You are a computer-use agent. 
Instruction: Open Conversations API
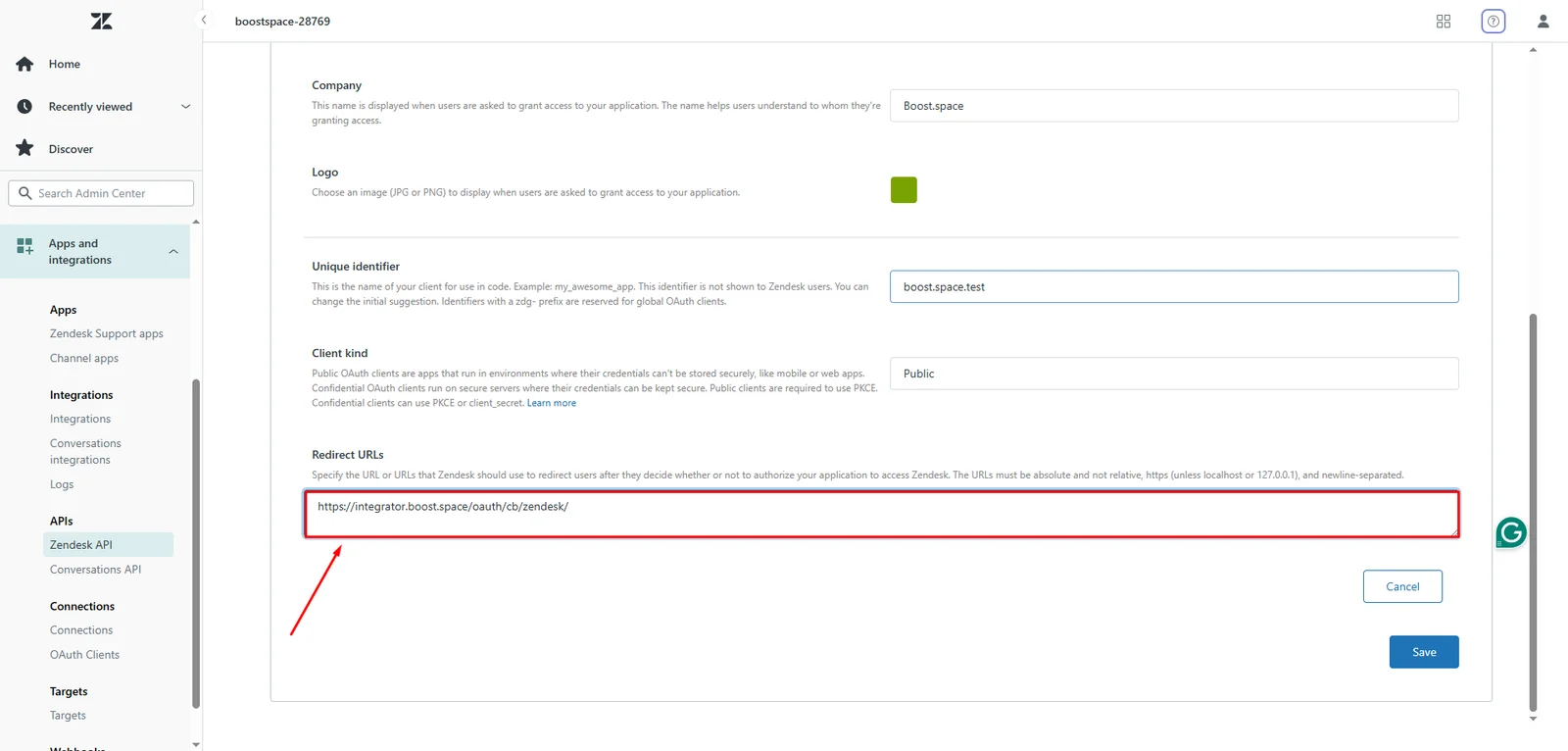(x=96, y=570)
